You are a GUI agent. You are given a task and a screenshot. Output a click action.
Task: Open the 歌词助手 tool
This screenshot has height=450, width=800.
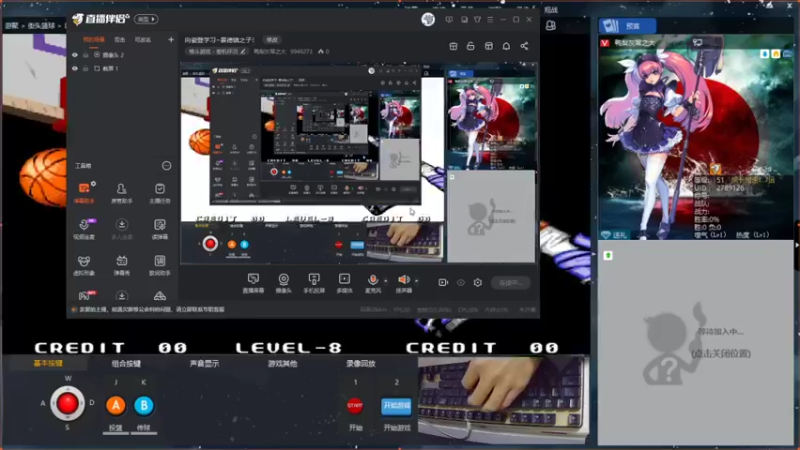coord(160,265)
